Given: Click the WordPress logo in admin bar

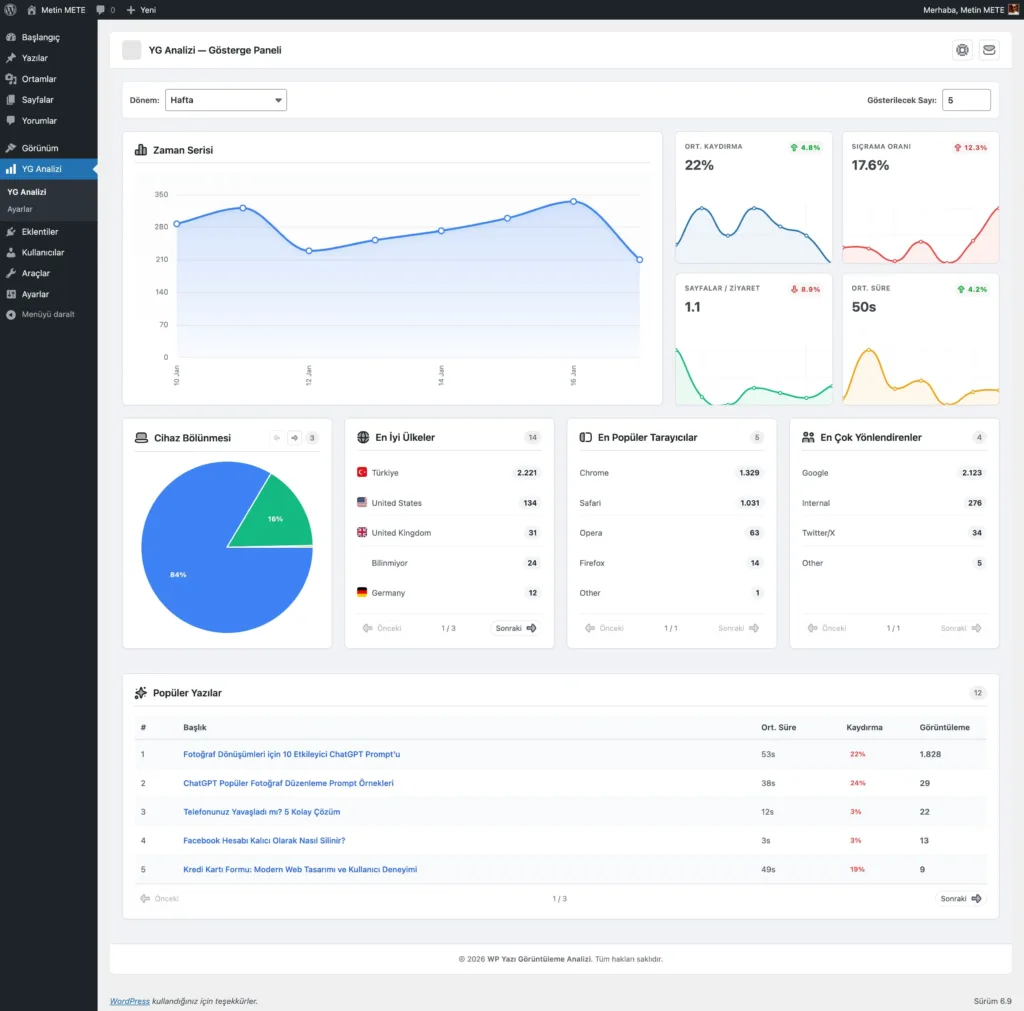Looking at the screenshot, I should coord(10,9).
